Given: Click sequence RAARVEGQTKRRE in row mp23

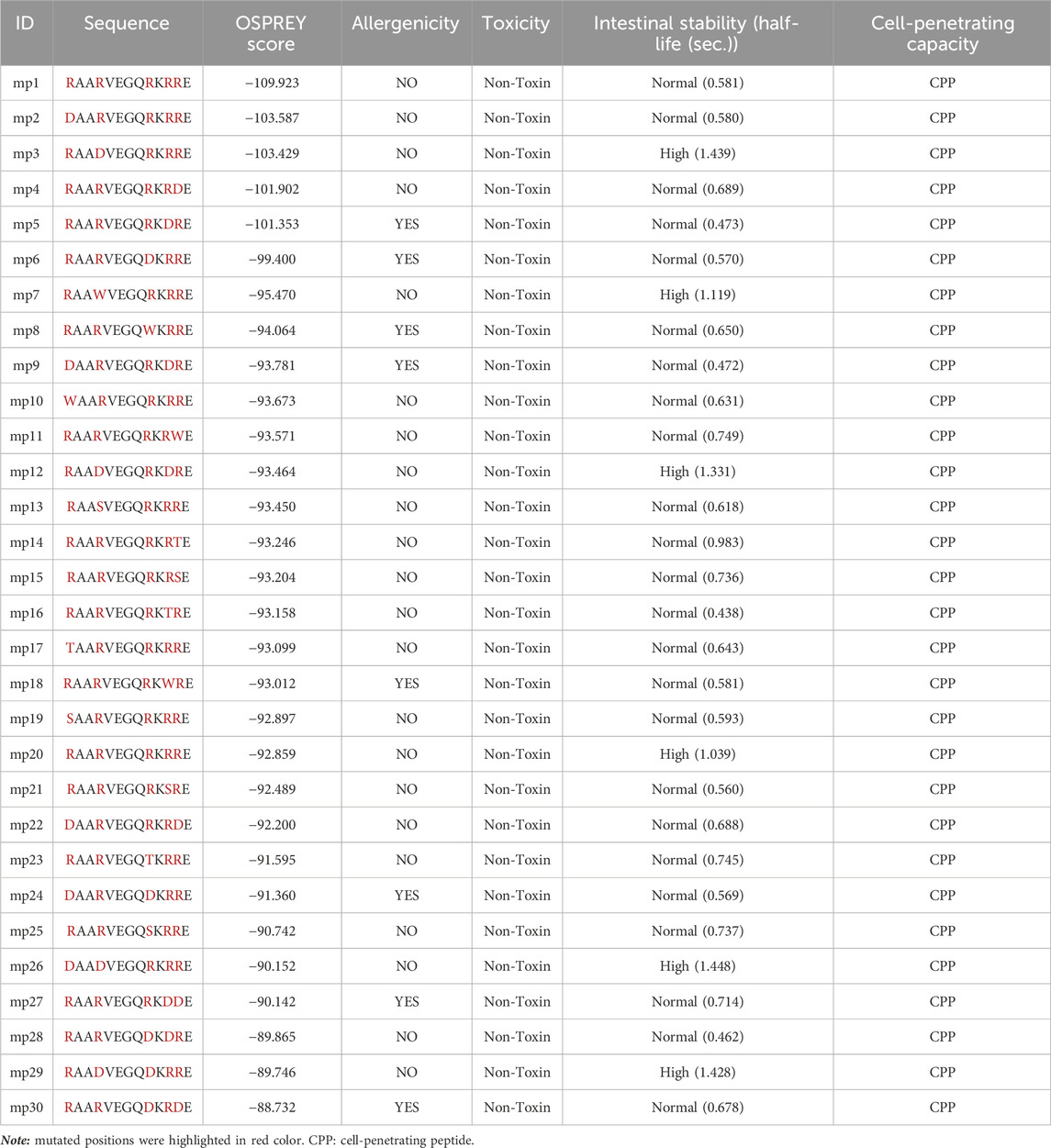Looking at the screenshot, I should click(x=128, y=860).
